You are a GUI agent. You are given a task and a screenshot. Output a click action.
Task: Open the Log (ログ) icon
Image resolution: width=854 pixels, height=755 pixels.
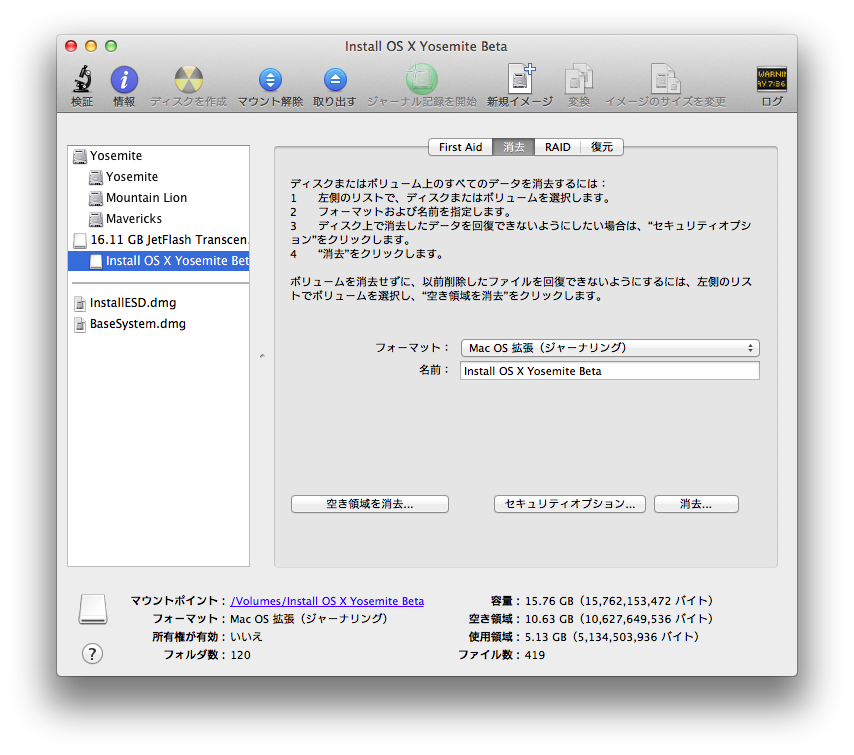click(772, 80)
